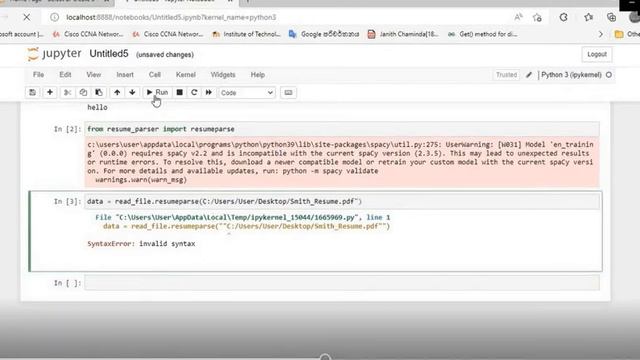Image resolution: width=640 pixels, height=360 pixels.
Task: Click the Python 3 (ipykernel) label
Action: 571,75
